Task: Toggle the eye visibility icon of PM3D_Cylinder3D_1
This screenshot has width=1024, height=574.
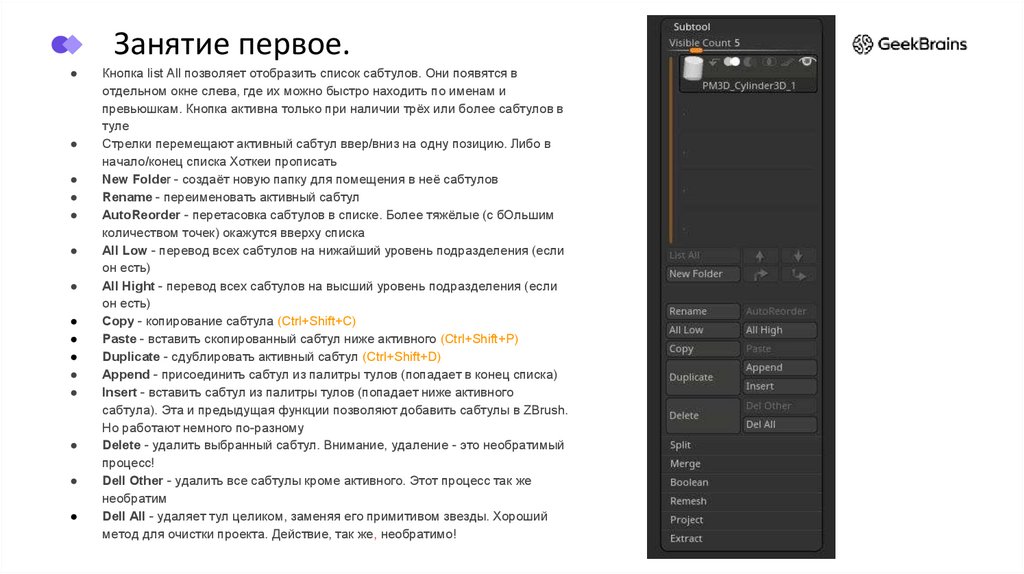Action: coord(807,61)
